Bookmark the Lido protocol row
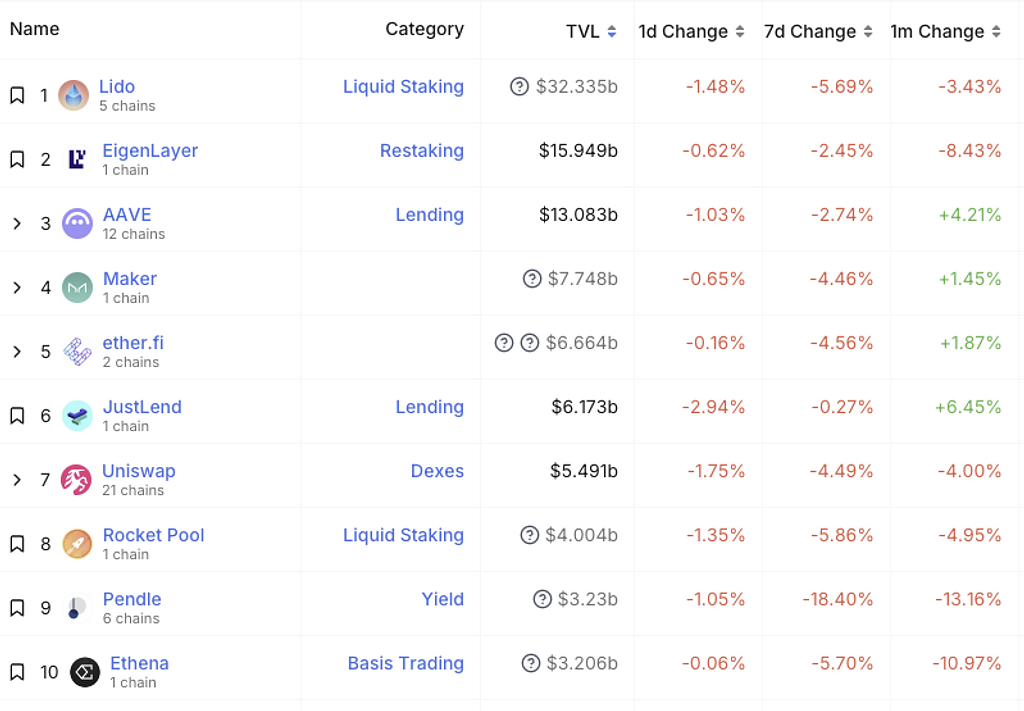 [17, 95]
